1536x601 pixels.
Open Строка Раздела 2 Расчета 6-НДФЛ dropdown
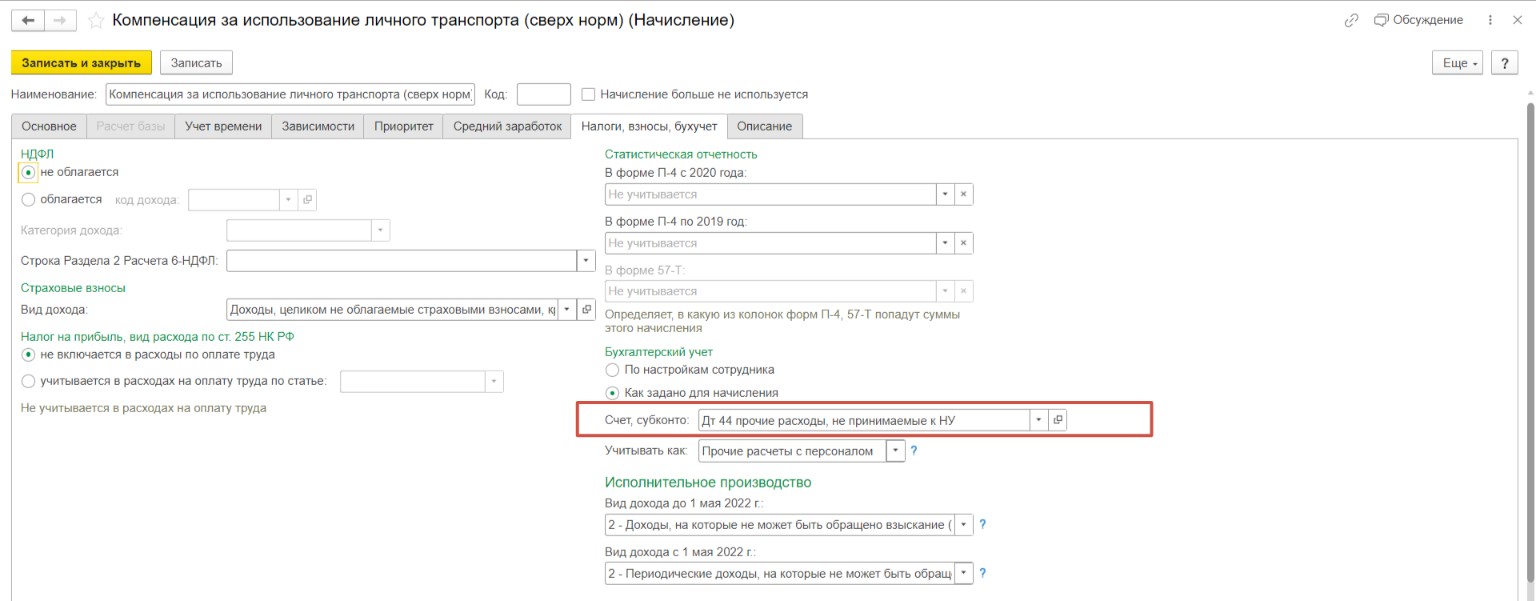(586, 261)
